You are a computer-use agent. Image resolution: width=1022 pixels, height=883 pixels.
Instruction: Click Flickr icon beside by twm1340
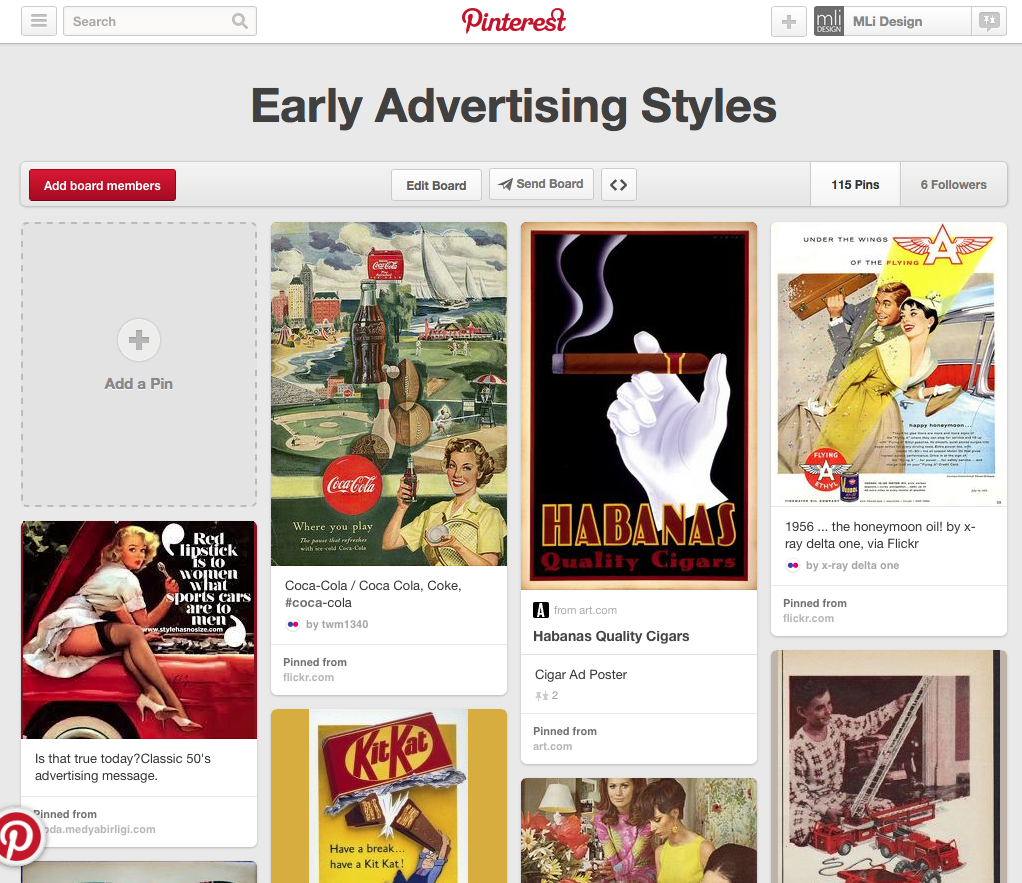(x=293, y=624)
